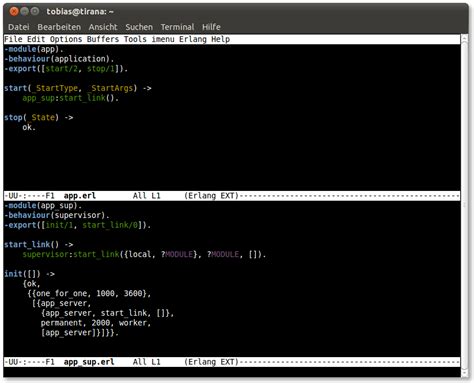
Task: Click the supervisor:start_link call line
Action: 144,255
